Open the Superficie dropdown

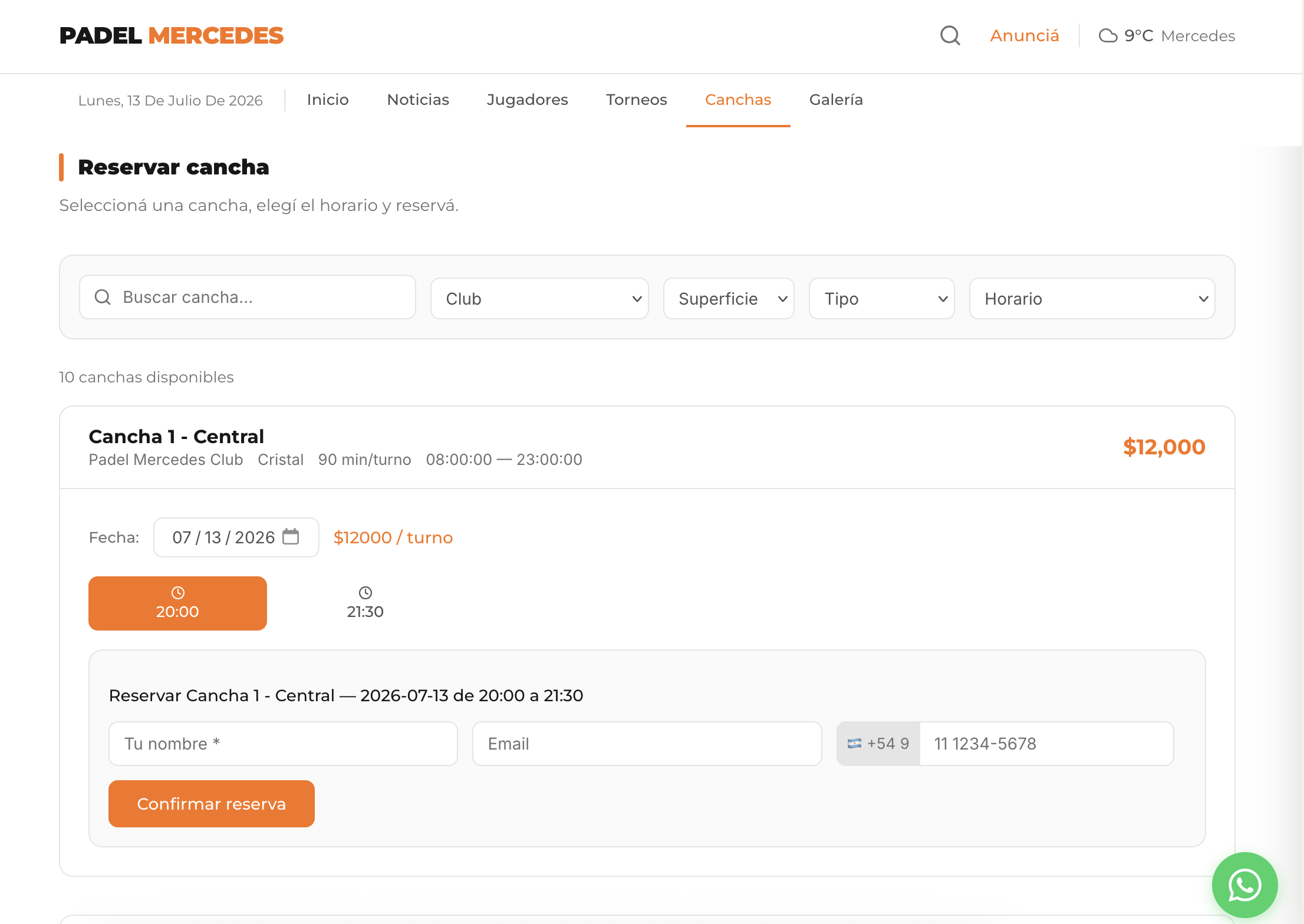[729, 299]
